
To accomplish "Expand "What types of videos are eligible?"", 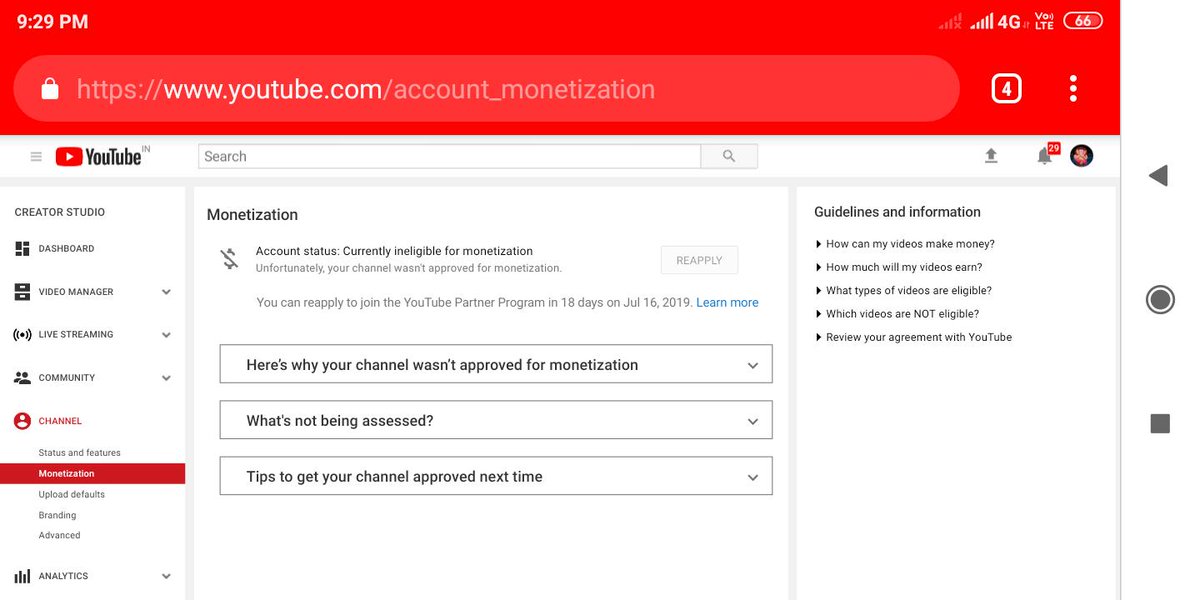I will pyautogui.click(x=904, y=291).
